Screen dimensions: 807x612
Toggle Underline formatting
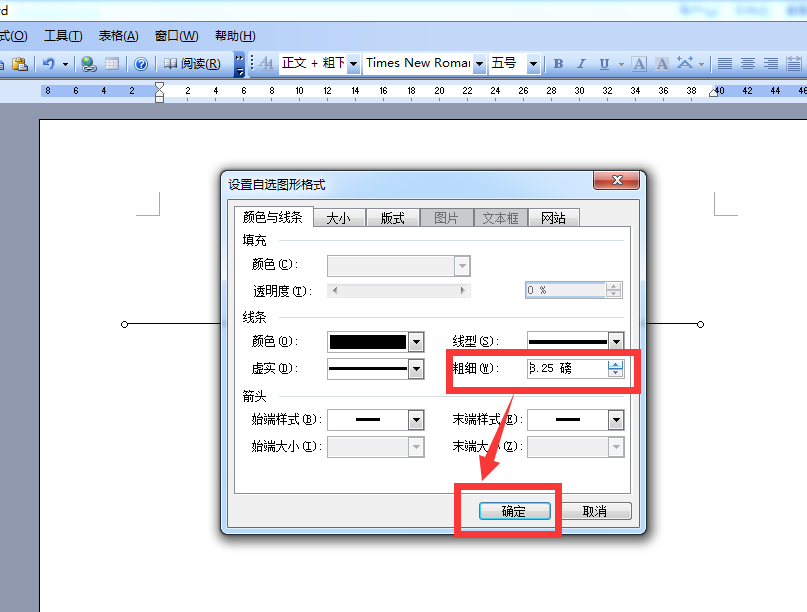pyautogui.click(x=604, y=64)
